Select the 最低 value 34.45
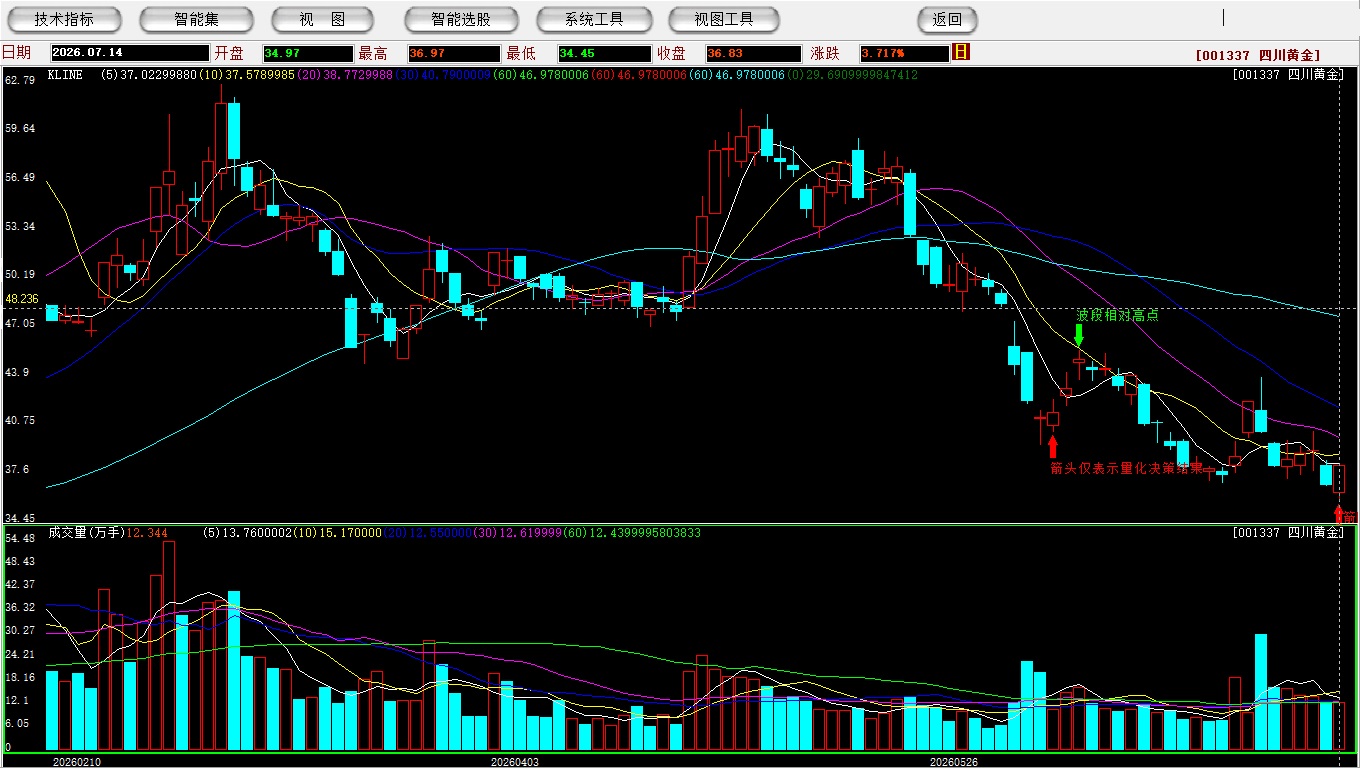This screenshot has width=1360, height=768. 604,53
